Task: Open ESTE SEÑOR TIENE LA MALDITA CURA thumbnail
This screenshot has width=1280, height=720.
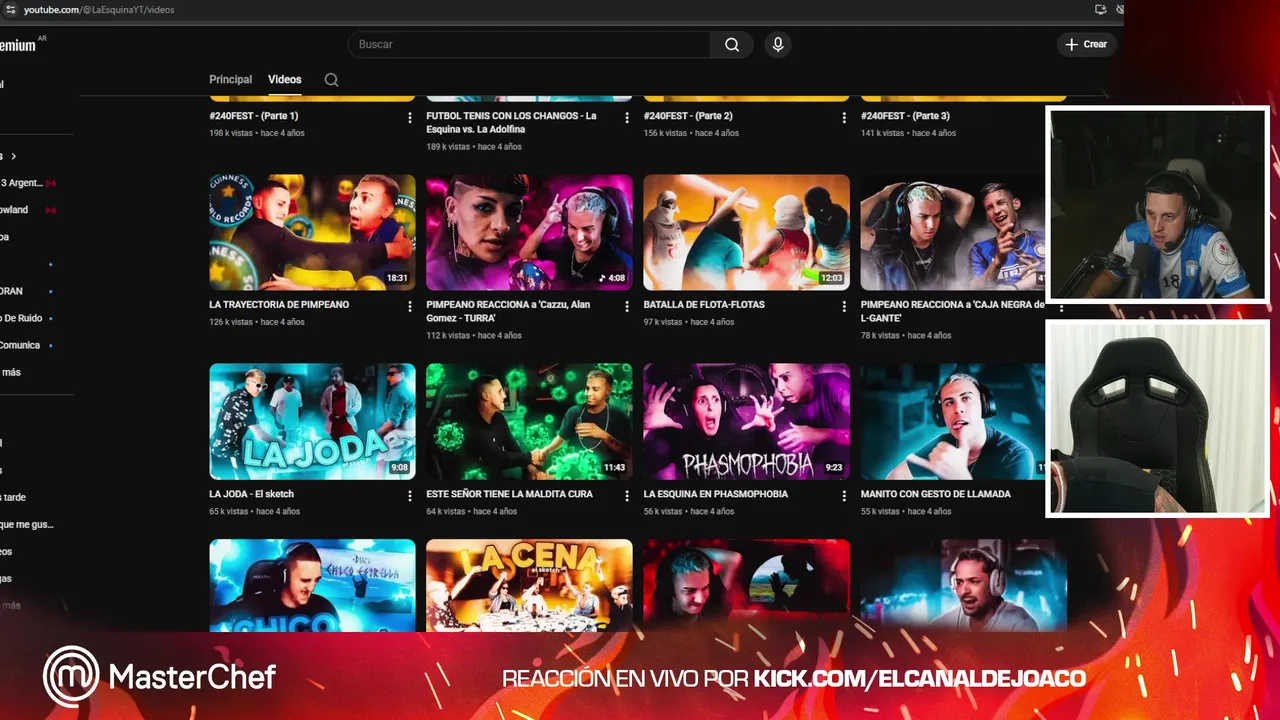Action: click(529, 422)
